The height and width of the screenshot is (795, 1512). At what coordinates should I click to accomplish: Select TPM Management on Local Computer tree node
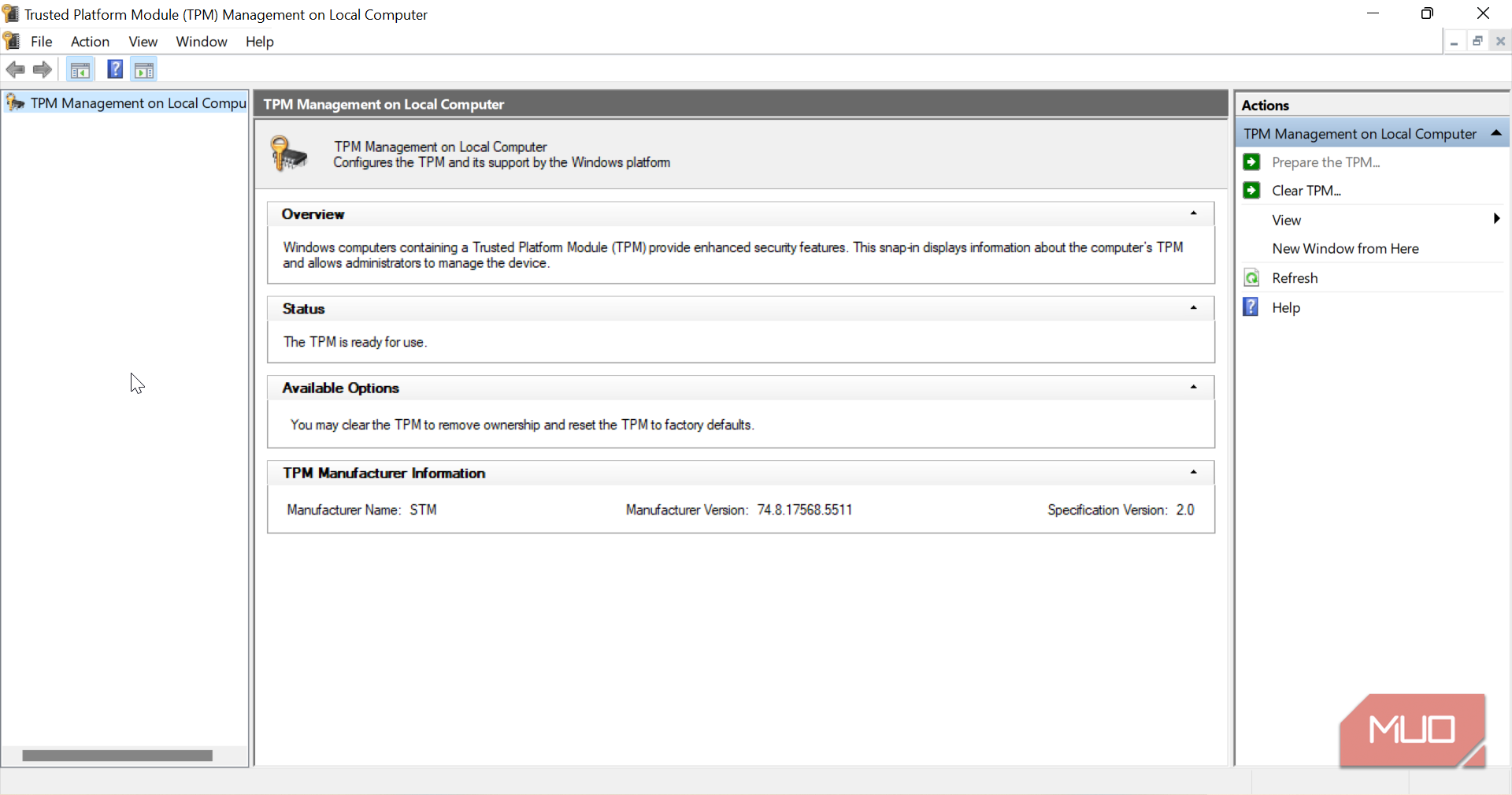point(126,103)
